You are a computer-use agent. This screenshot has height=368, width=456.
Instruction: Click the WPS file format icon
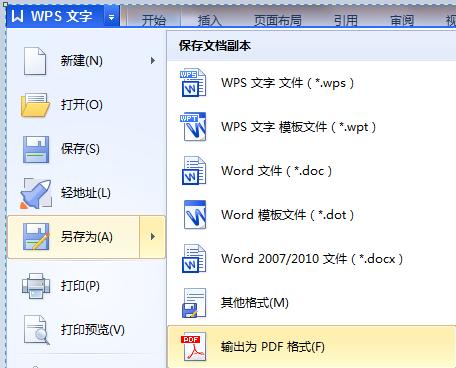[x=193, y=83]
